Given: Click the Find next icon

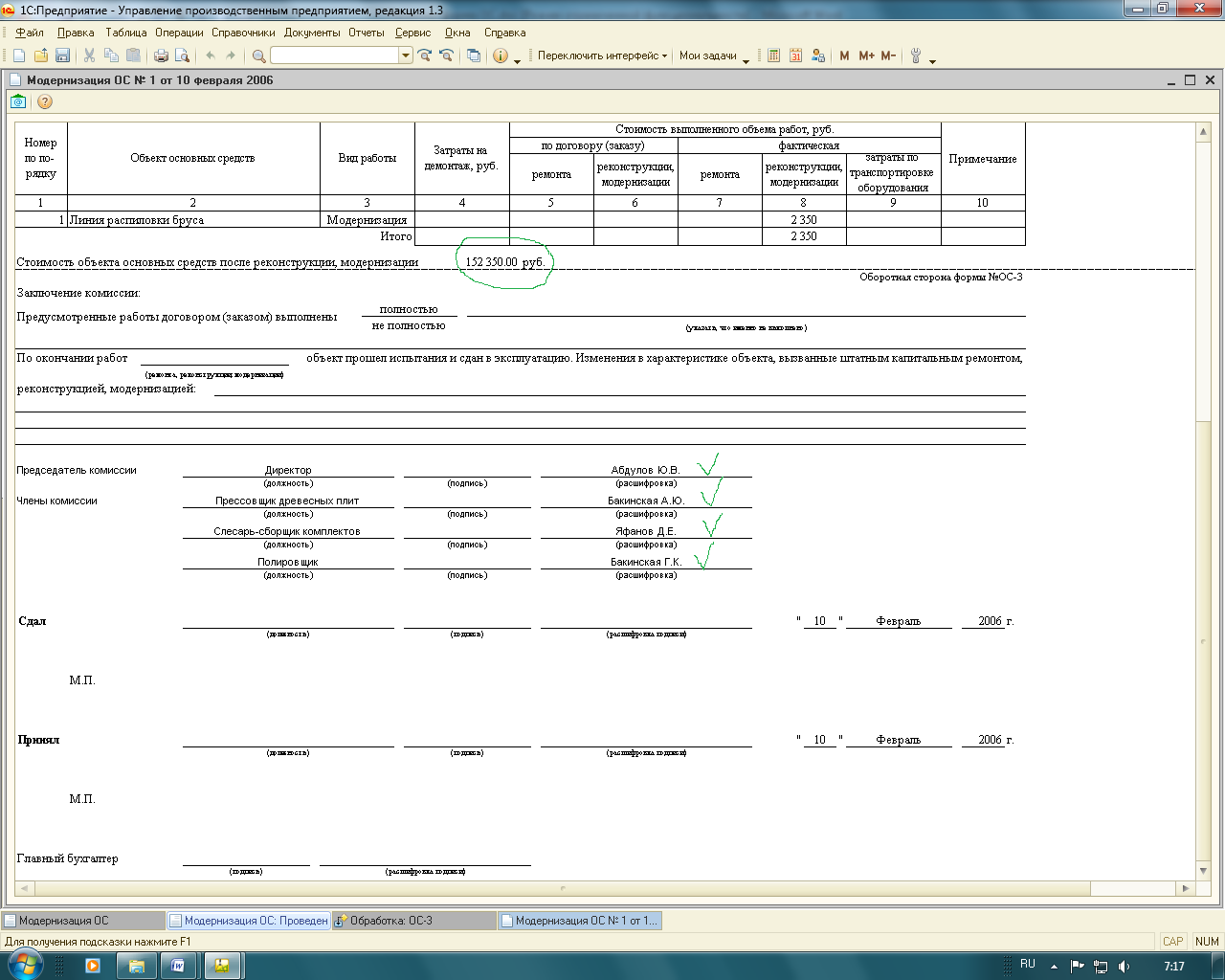Looking at the screenshot, I should point(425,56).
